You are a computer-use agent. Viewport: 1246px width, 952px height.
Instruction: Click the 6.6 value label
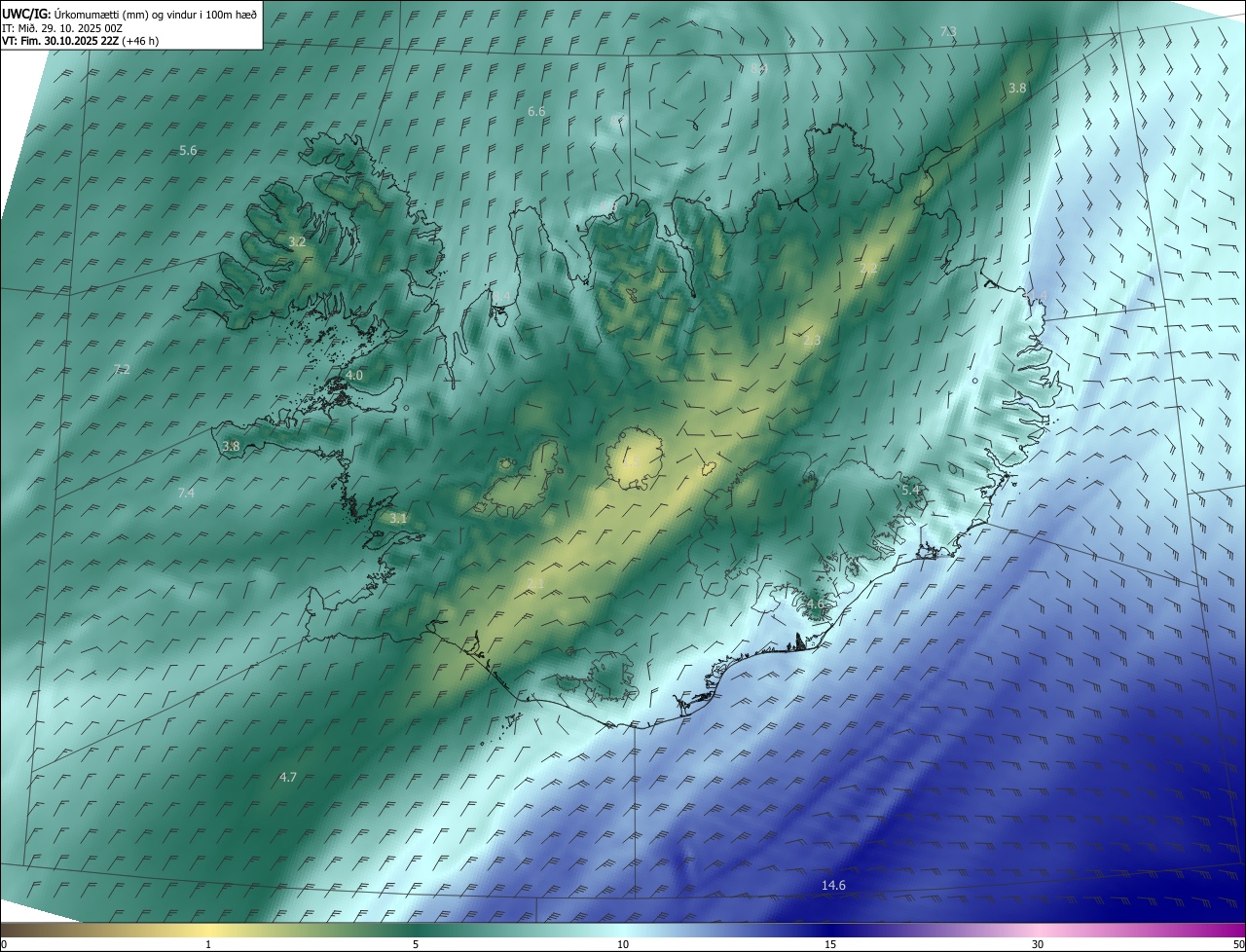coord(536,112)
